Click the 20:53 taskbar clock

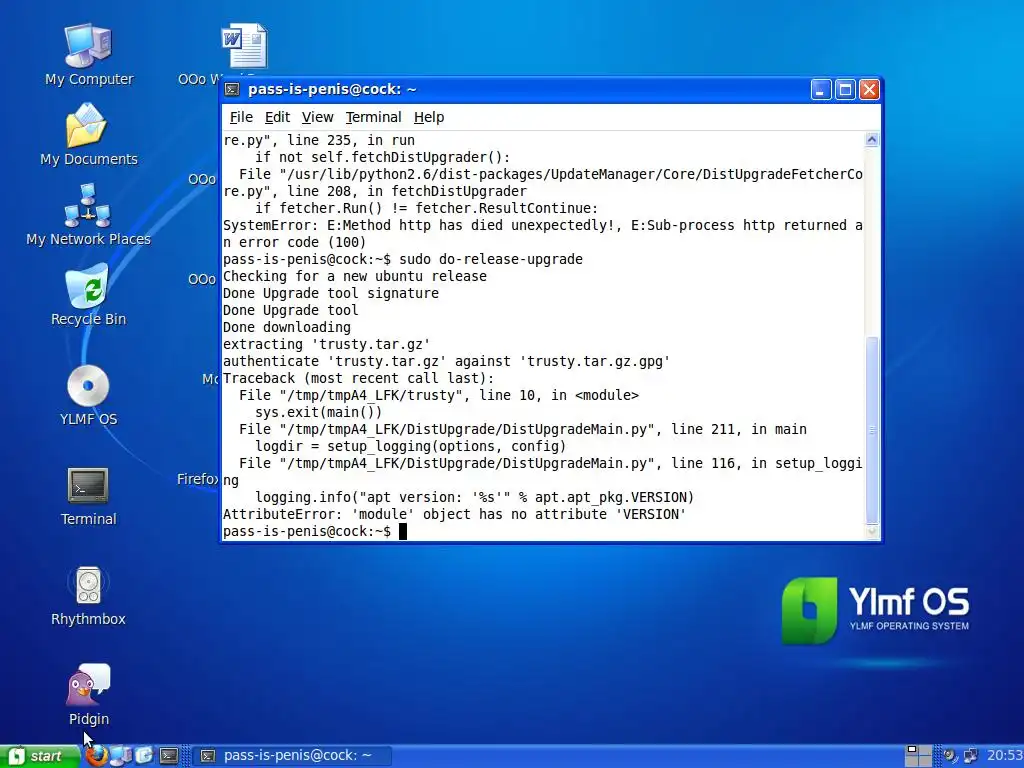click(1004, 756)
